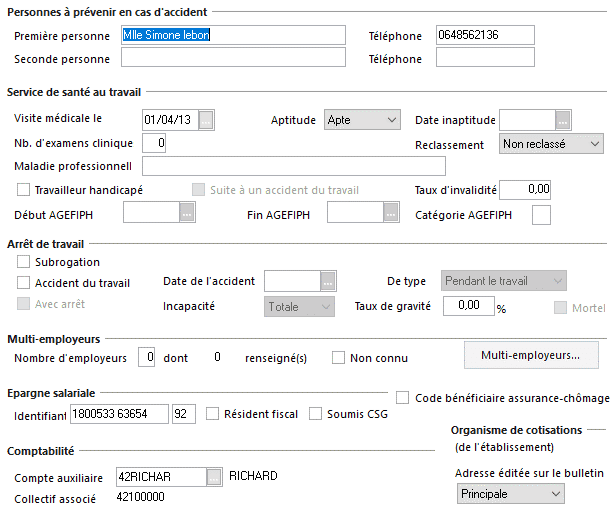Open the Reclassement dropdown
The image size is (615, 509).
click(x=551, y=144)
